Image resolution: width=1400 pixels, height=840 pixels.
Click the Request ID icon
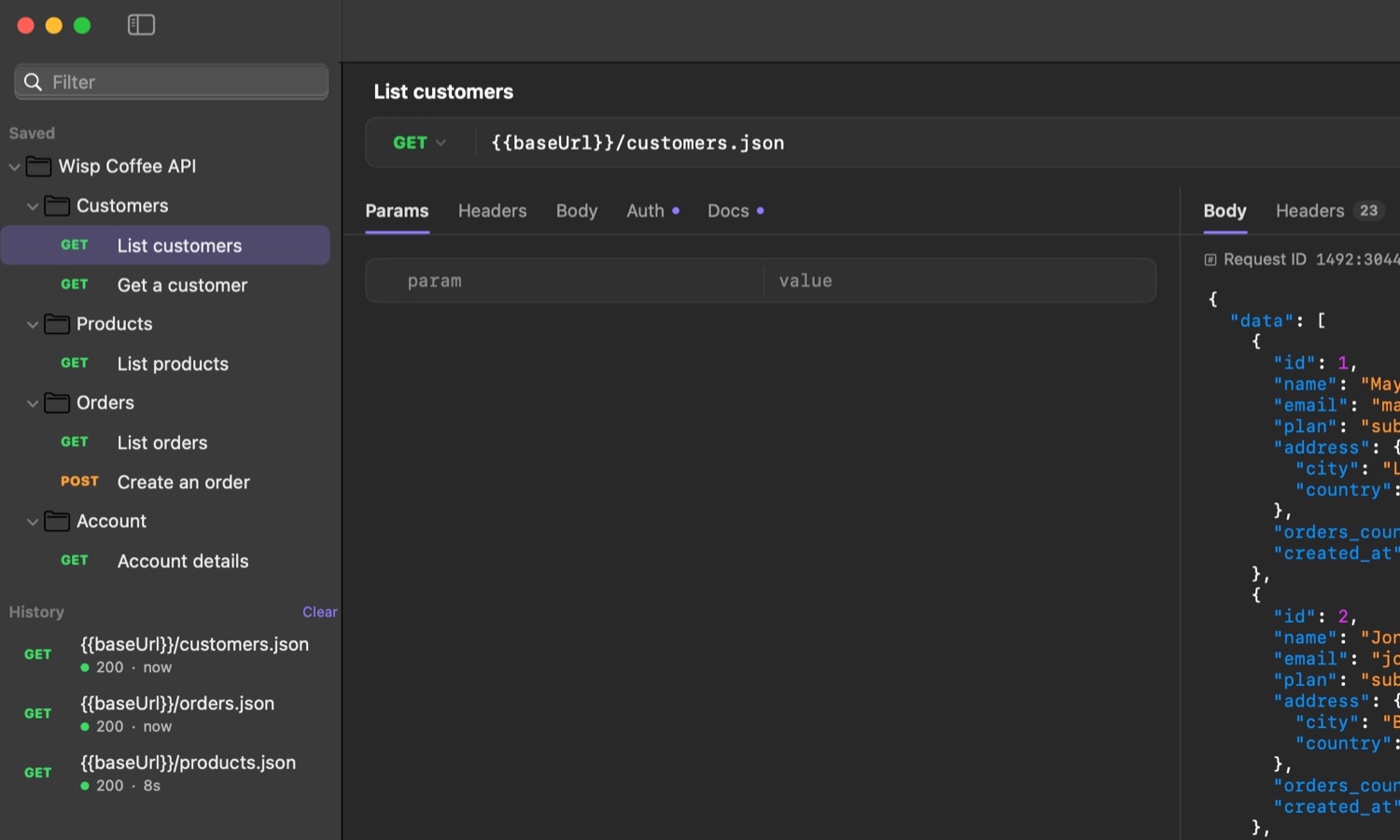(x=1211, y=259)
